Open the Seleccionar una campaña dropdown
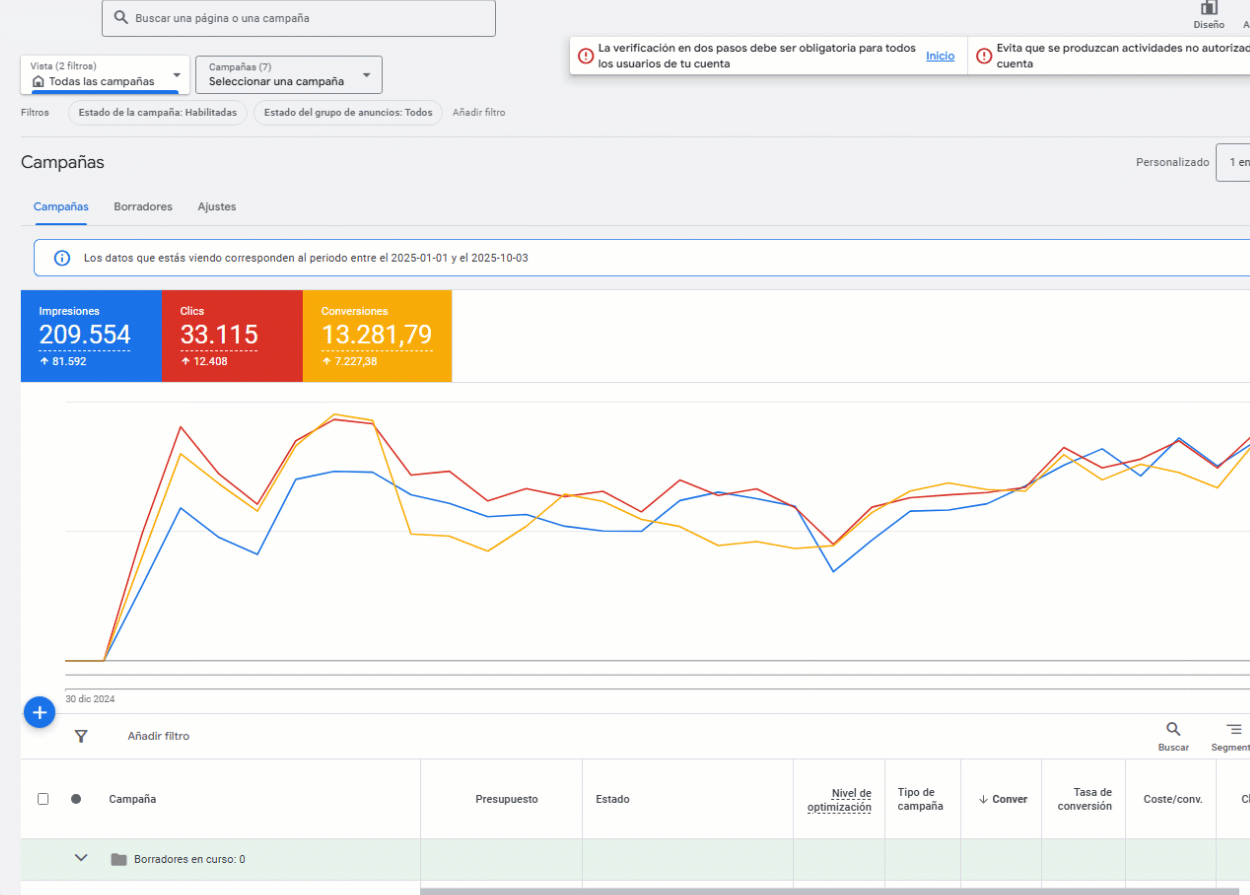Viewport: 1250px width, 895px height. point(288,75)
